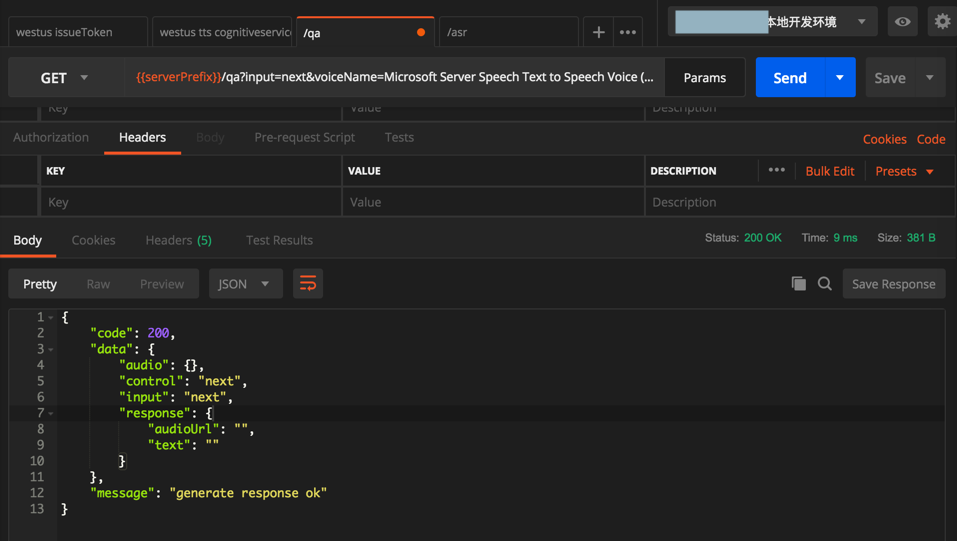This screenshot has width=957, height=541.
Task: Click the "audio": {} JSON line
Action: (161, 365)
